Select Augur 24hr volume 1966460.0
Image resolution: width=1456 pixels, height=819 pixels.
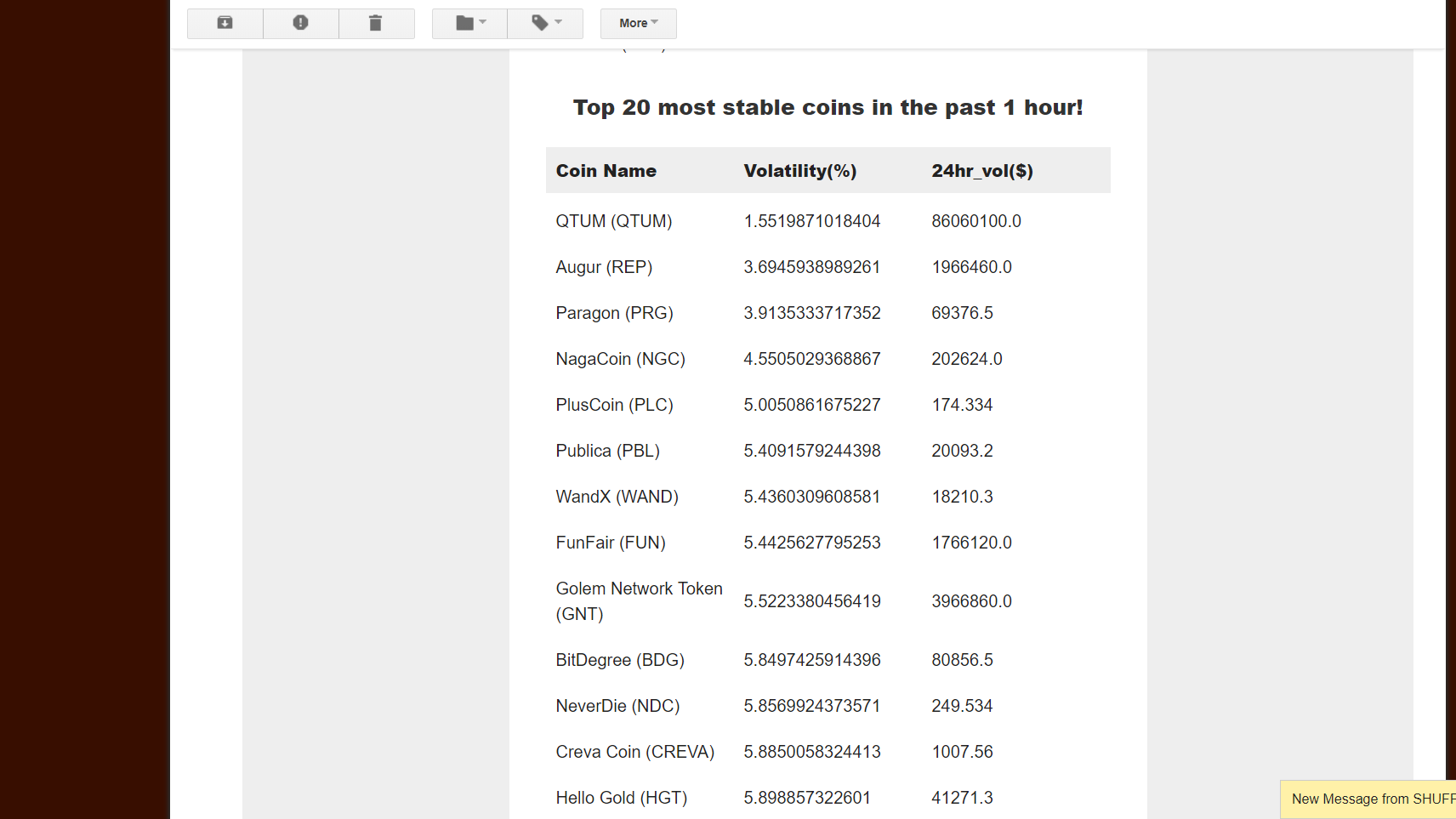[x=972, y=267]
